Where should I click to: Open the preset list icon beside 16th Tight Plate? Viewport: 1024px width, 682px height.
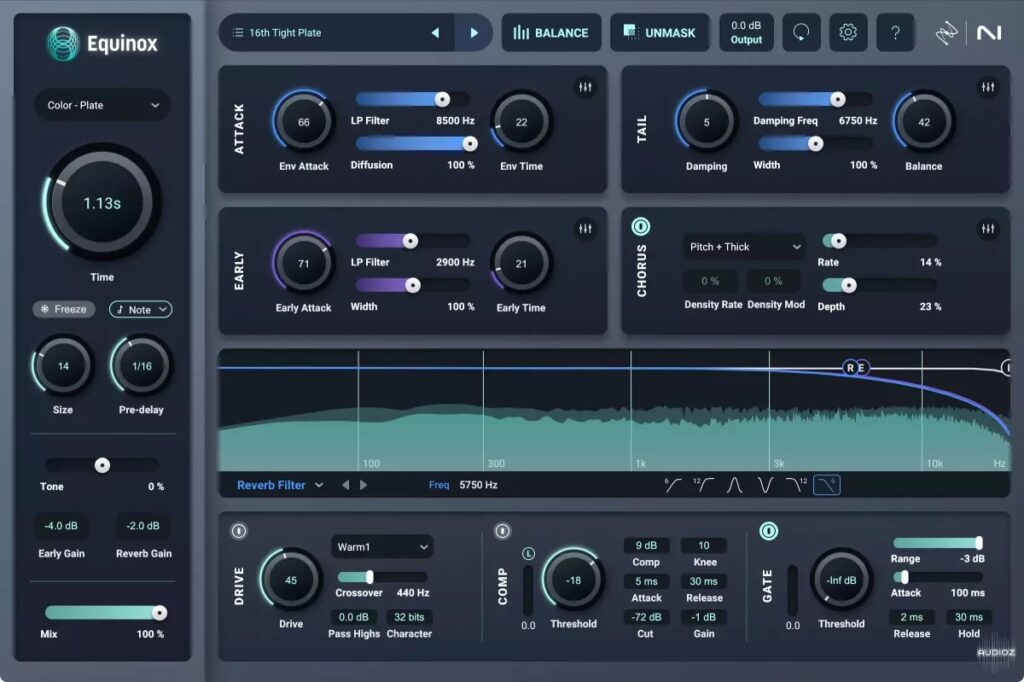pyautogui.click(x=238, y=33)
